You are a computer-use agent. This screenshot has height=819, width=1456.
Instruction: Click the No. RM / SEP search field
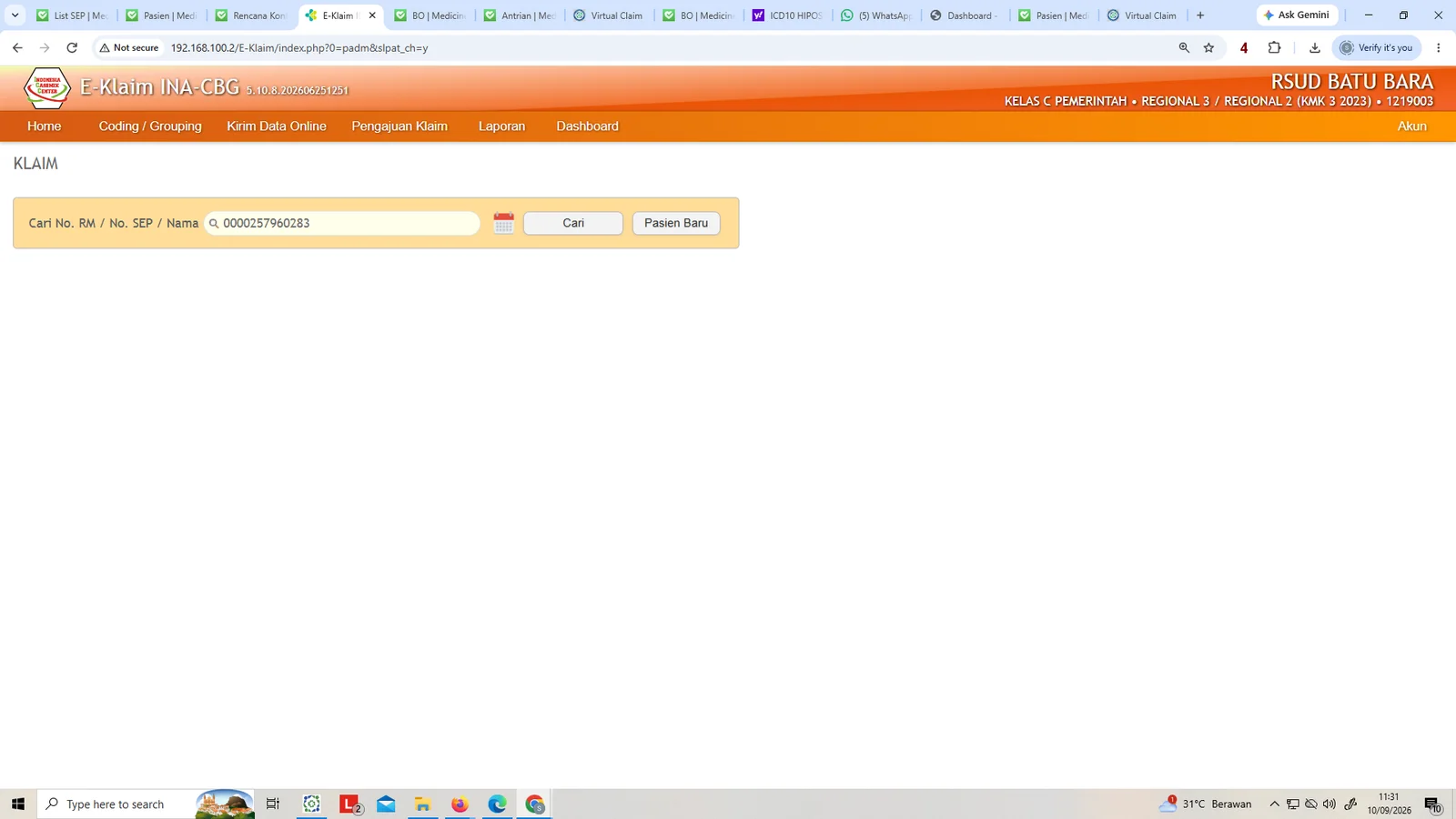[x=342, y=223]
